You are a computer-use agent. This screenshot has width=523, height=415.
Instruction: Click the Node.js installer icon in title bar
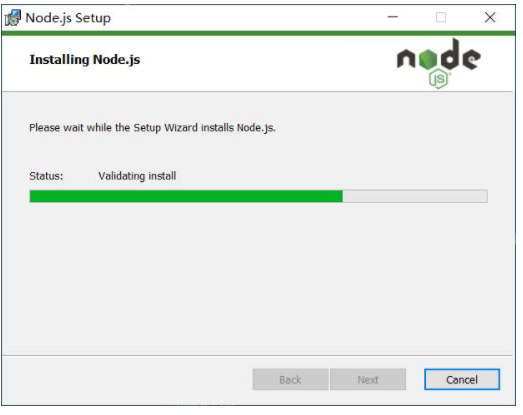click(x=13, y=18)
